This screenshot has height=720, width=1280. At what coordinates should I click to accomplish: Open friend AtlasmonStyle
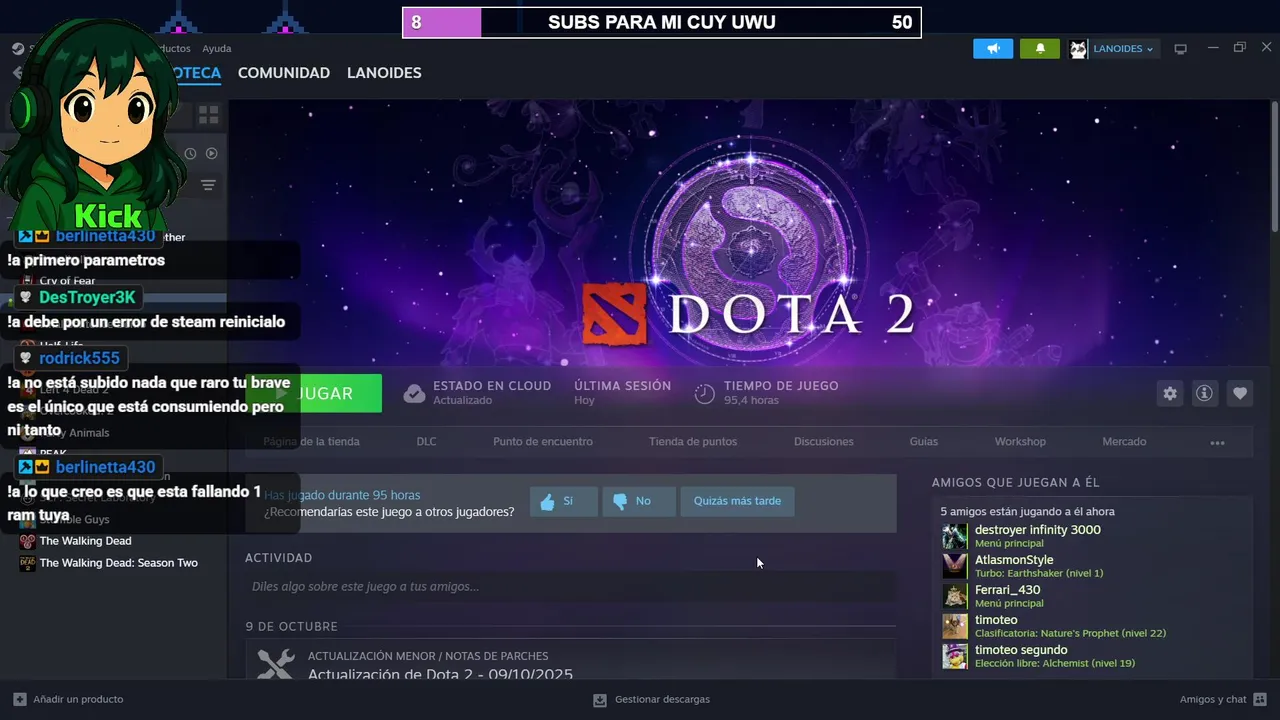point(1014,560)
